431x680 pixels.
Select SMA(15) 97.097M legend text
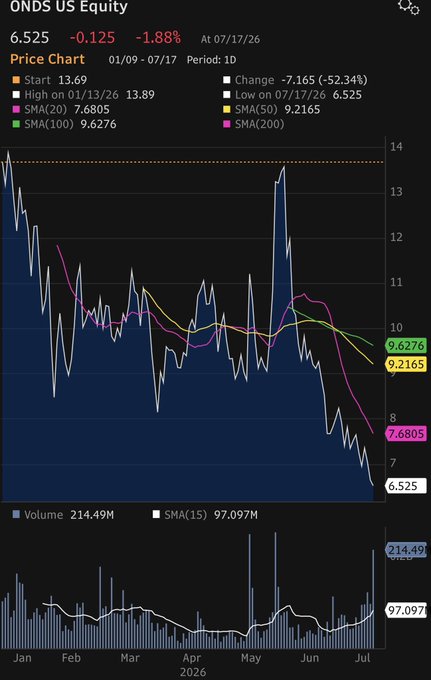(211, 515)
